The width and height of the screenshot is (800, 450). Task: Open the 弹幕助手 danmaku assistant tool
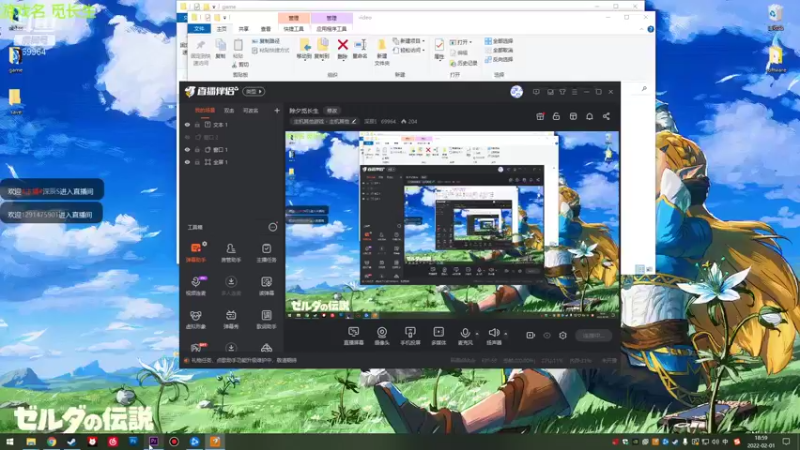coord(195,252)
